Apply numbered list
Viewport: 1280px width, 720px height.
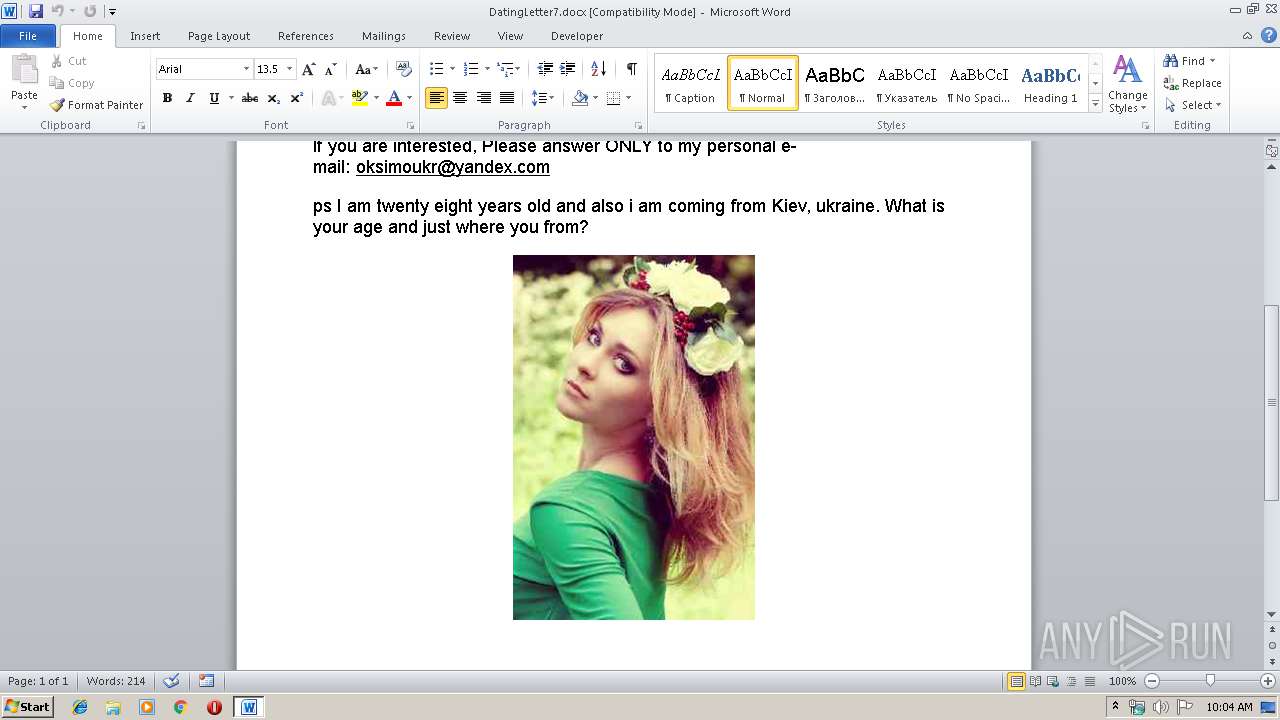(x=471, y=69)
